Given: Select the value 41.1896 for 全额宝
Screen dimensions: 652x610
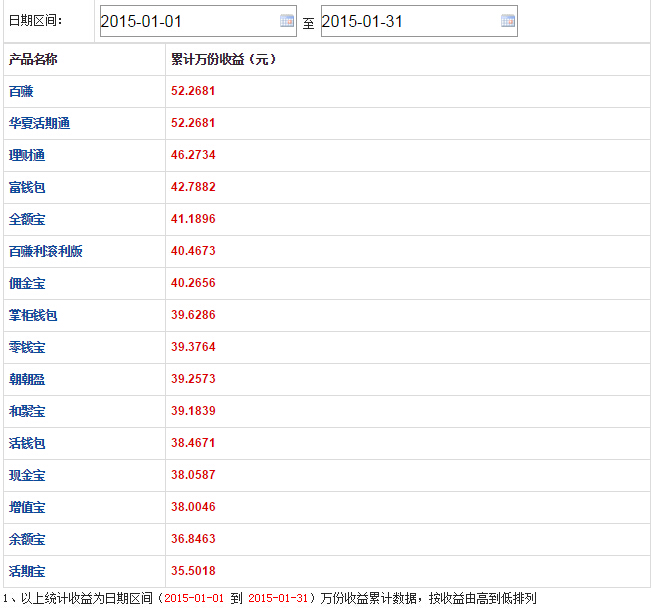Looking at the screenshot, I should coord(193,219).
